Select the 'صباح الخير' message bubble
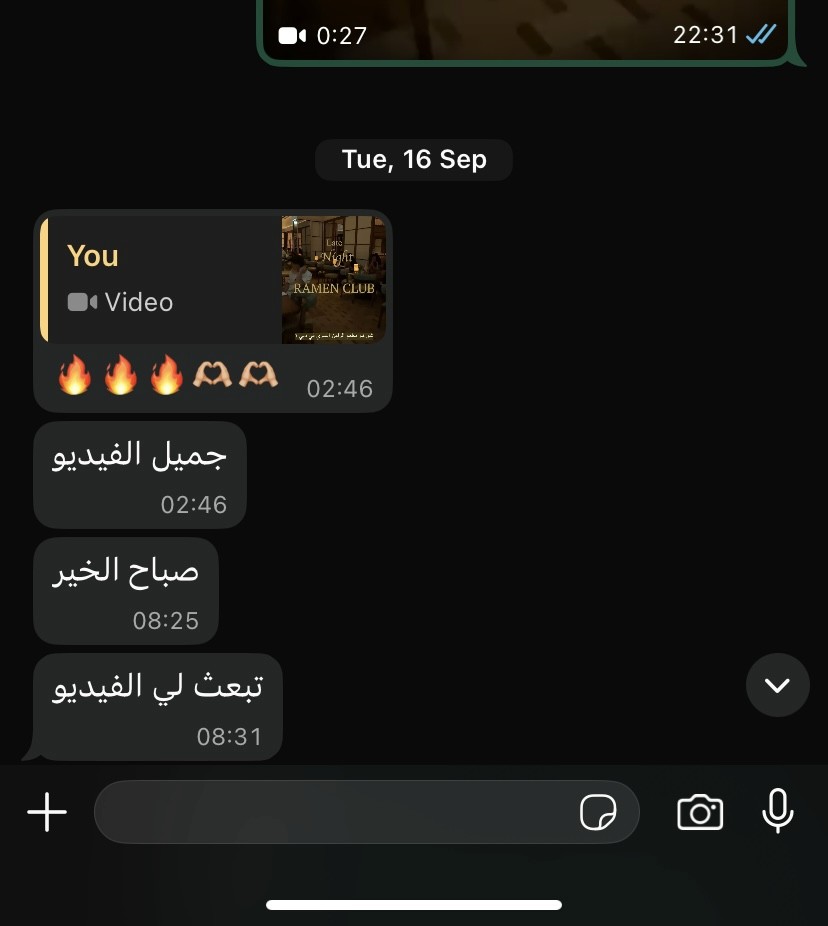828x926 pixels. (x=126, y=591)
